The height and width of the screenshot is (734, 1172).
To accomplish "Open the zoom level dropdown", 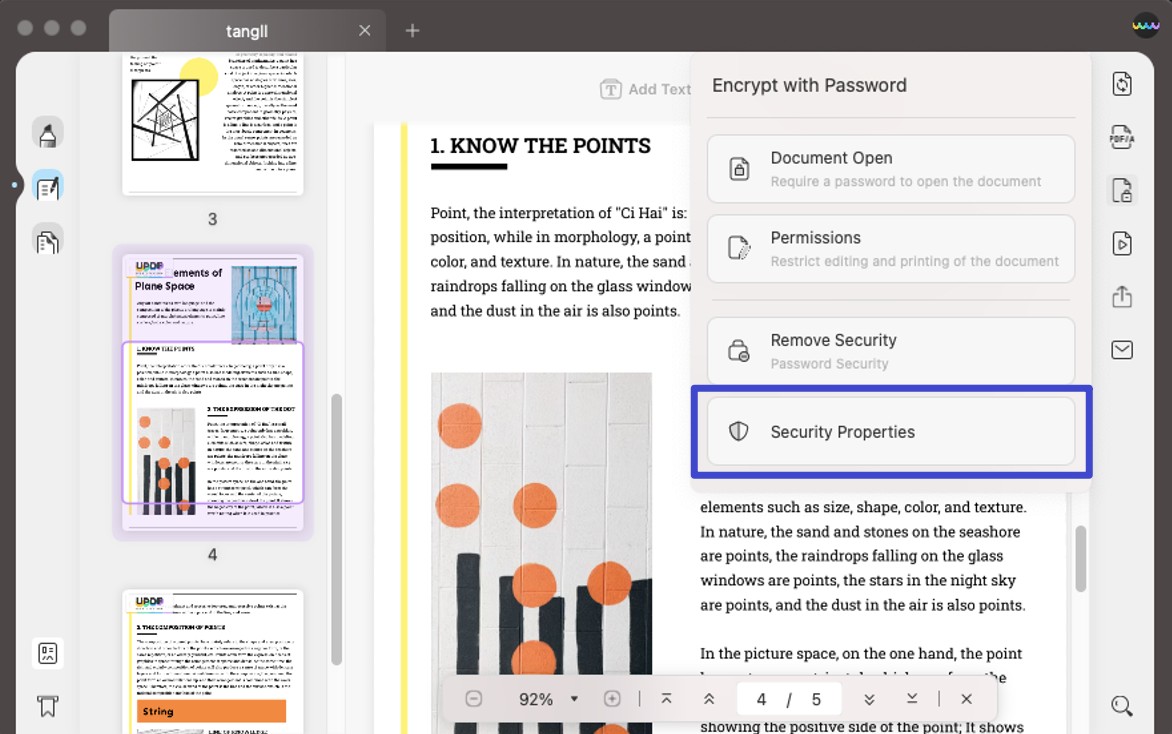I will point(574,699).
